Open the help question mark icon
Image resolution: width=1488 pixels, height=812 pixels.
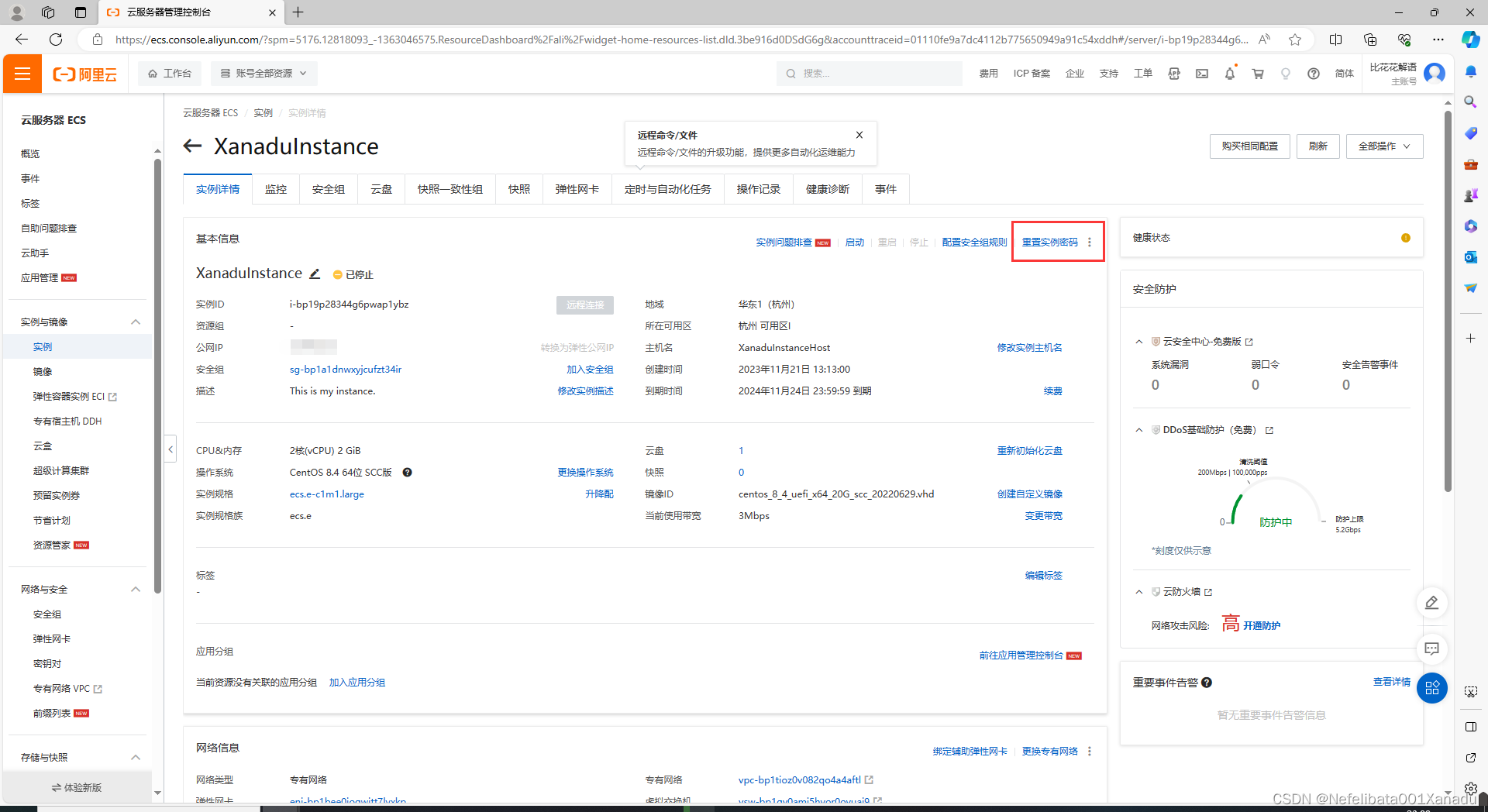tap(1314, 74)
